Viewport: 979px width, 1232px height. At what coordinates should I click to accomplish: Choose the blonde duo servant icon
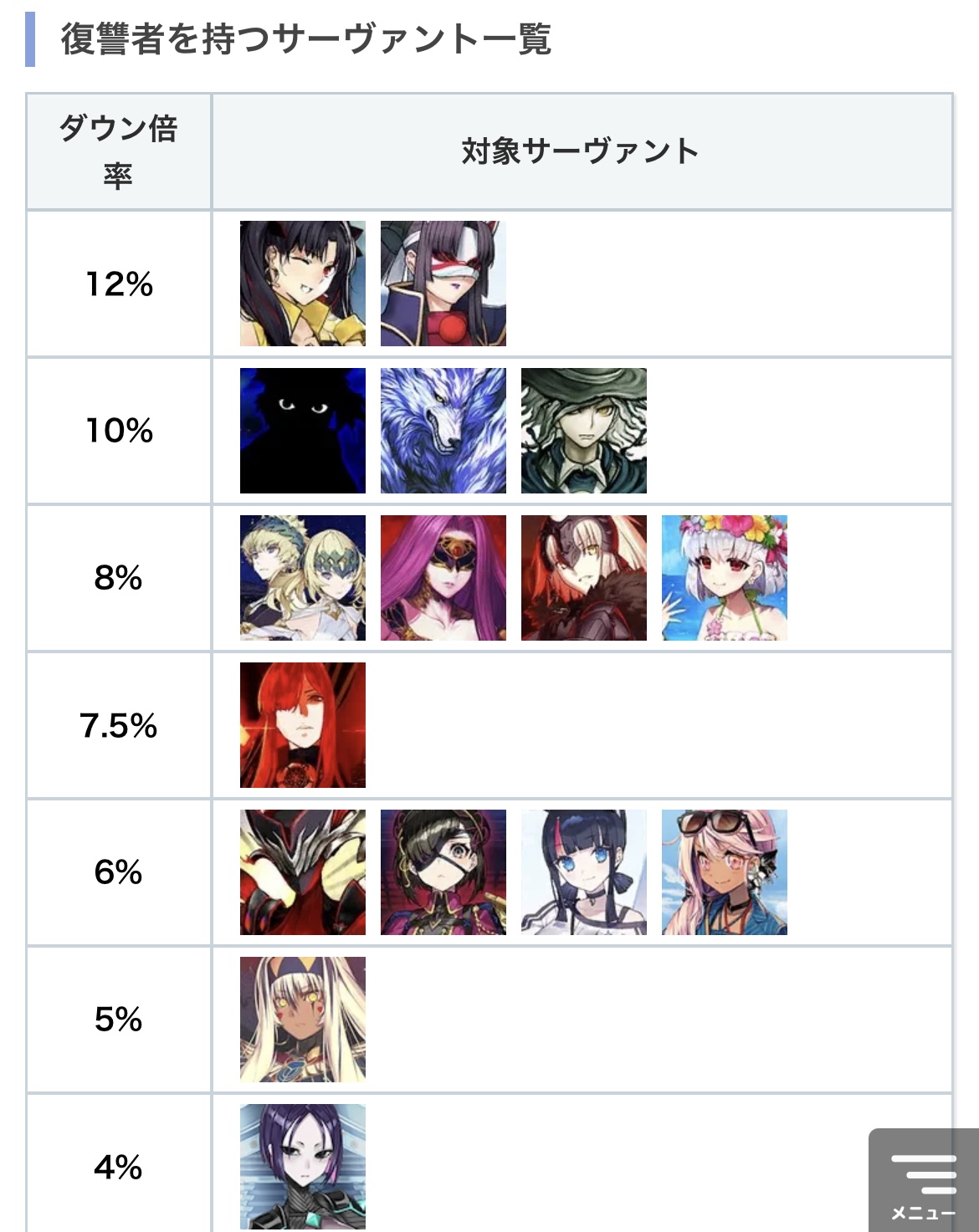click(303, 578)
